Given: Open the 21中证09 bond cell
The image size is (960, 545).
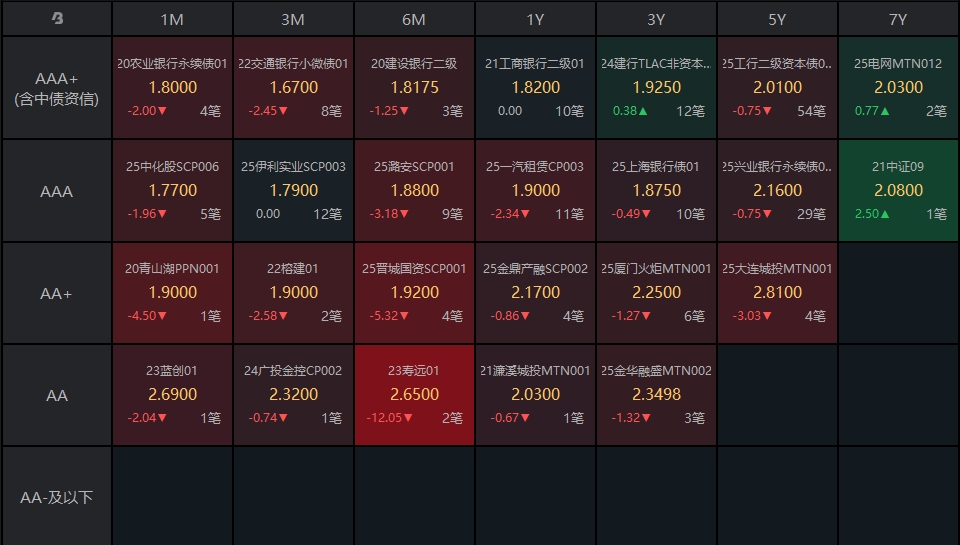Looking at the screenshot, I should 898,190.
